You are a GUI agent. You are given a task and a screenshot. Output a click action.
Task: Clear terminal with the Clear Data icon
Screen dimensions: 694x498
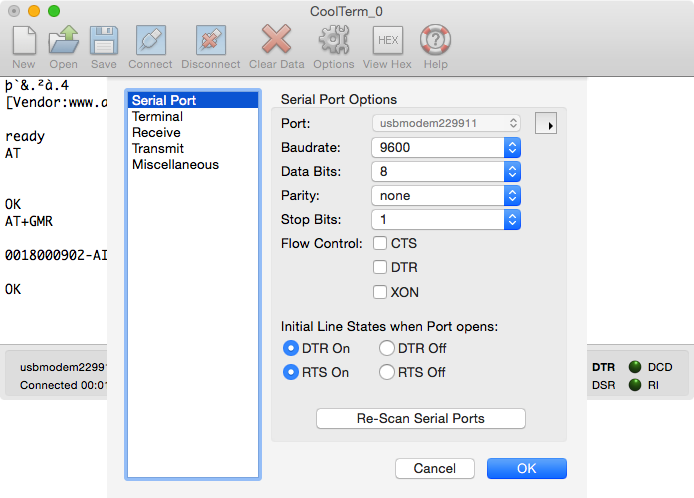tap(276, 39)
